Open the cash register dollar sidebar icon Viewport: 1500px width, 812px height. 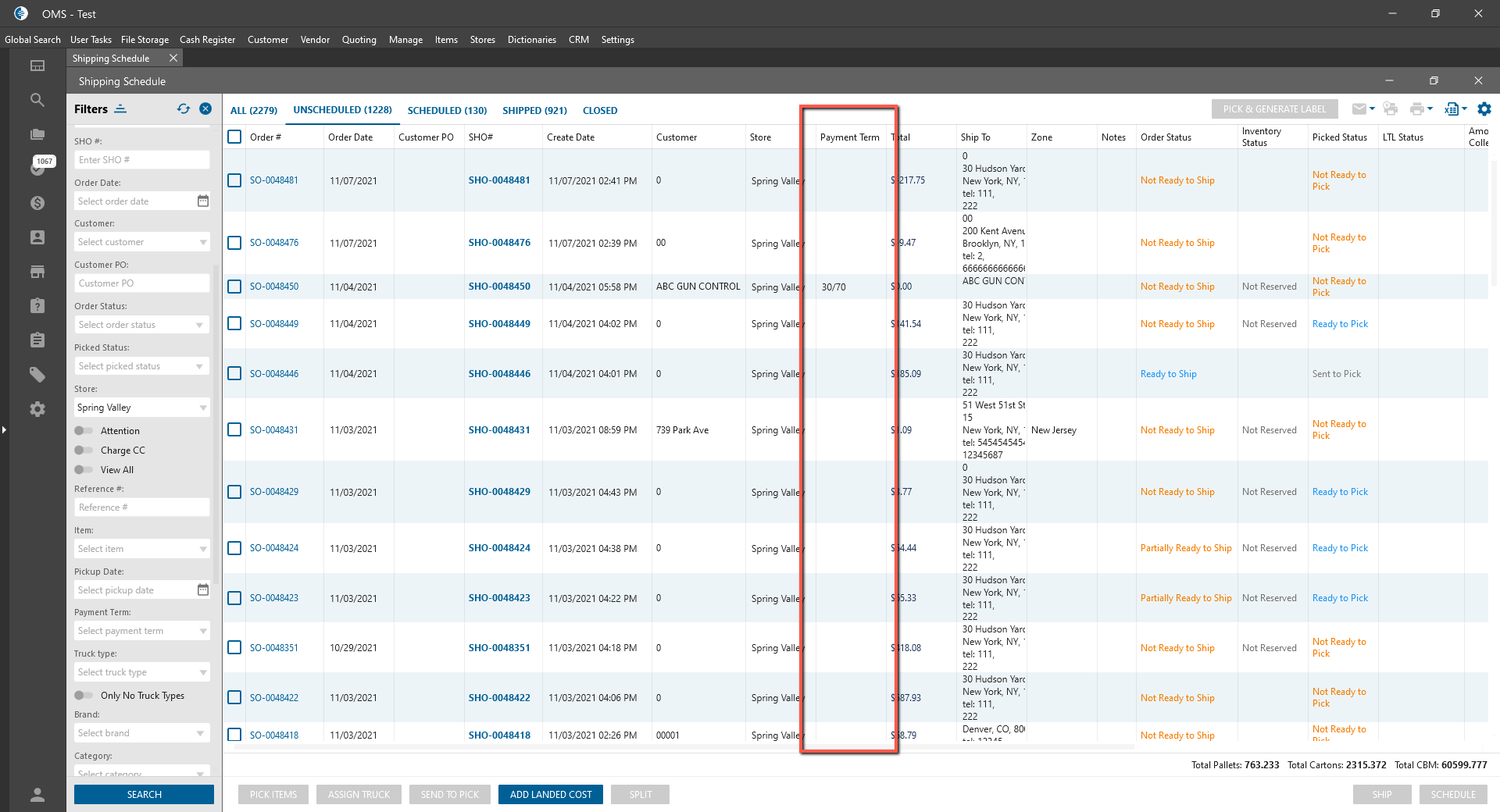coord(37,203)
